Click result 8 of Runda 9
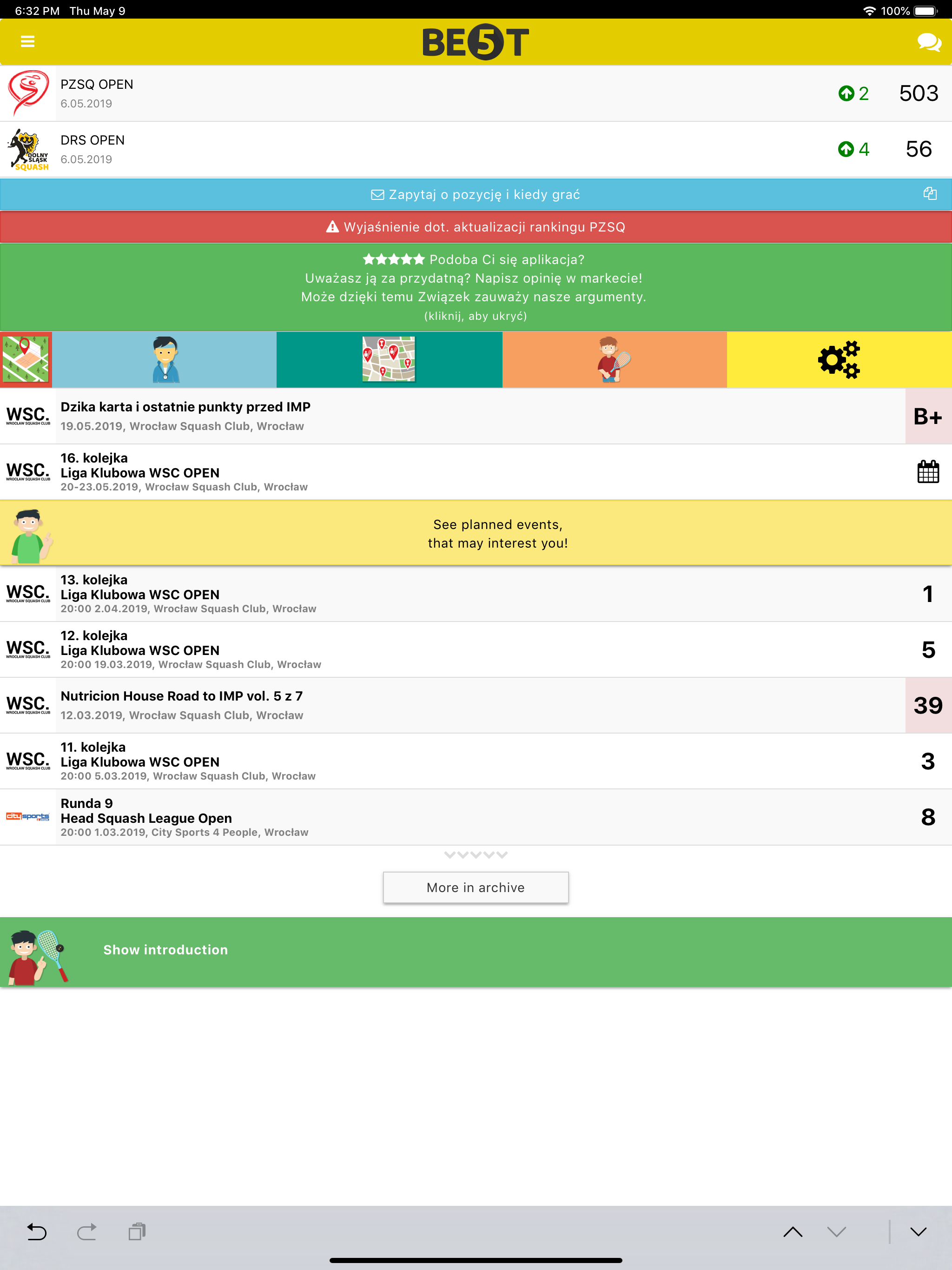Viewport: 952px width, 1270px height. coord(928,816)
